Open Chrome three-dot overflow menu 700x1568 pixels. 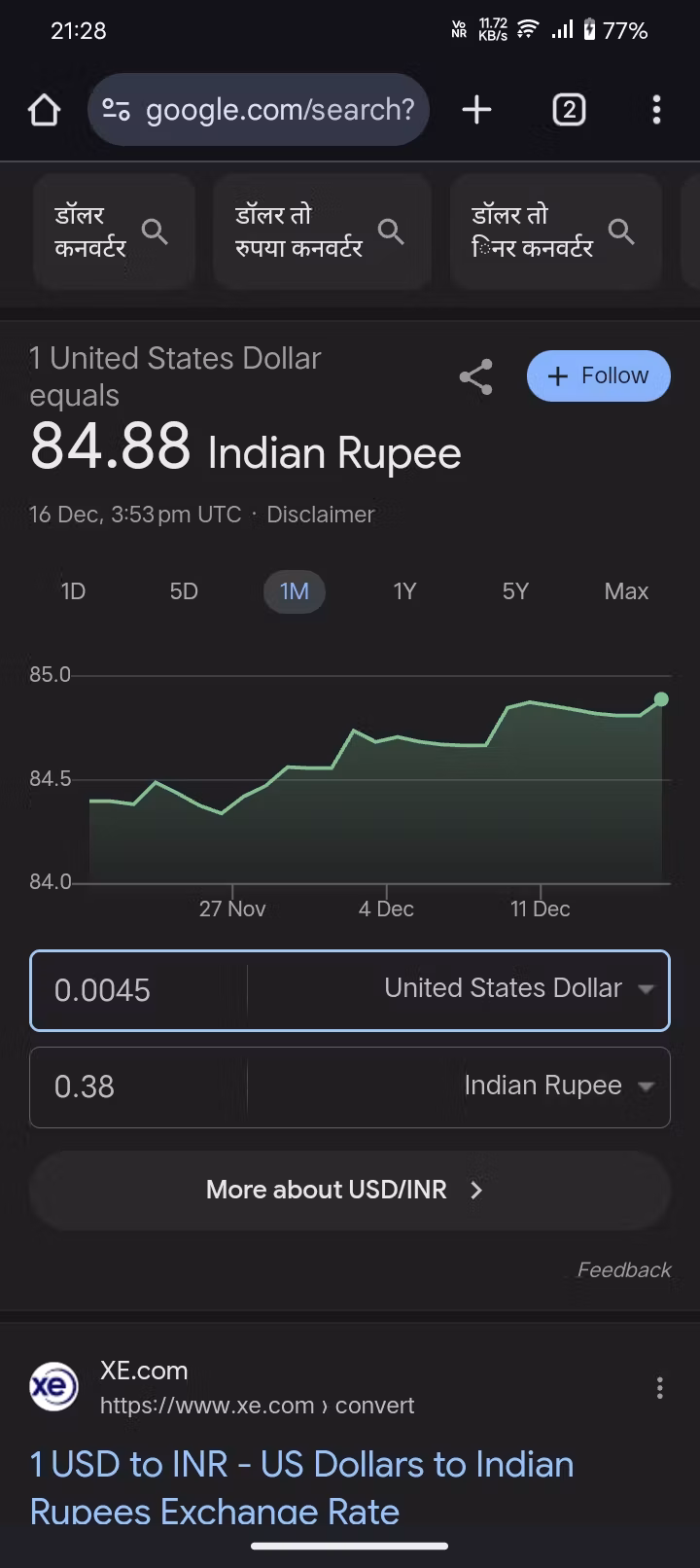(x=657, y=110)
